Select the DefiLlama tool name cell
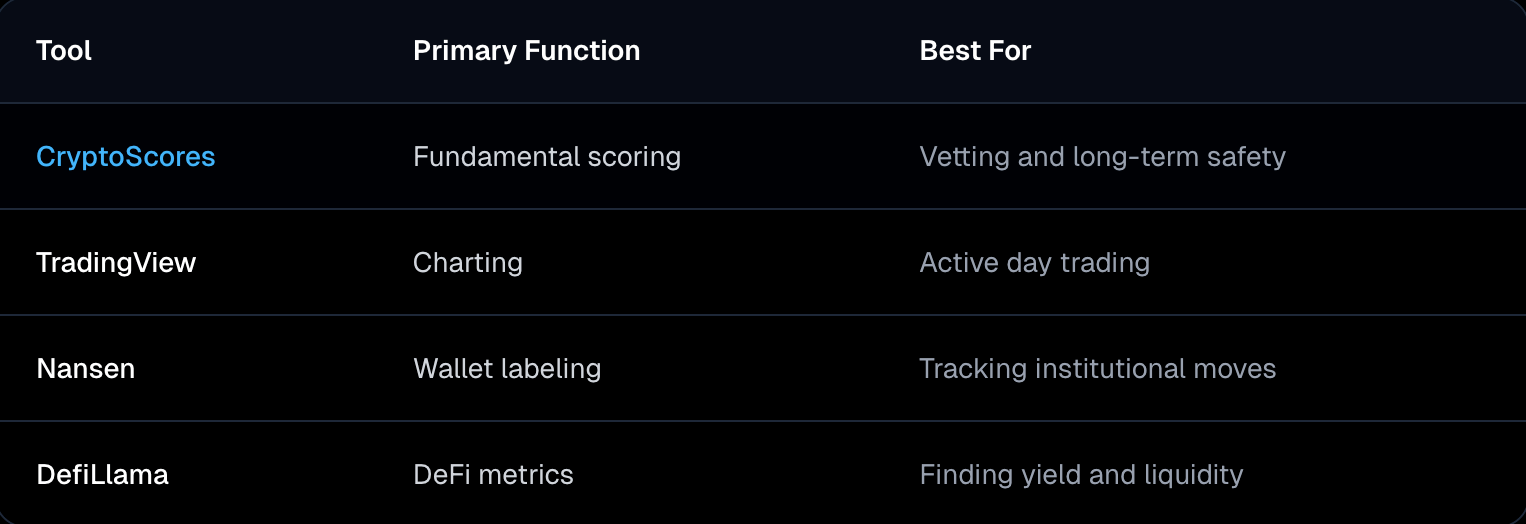Screen dimensions: 1526x524 pos(102,475)
